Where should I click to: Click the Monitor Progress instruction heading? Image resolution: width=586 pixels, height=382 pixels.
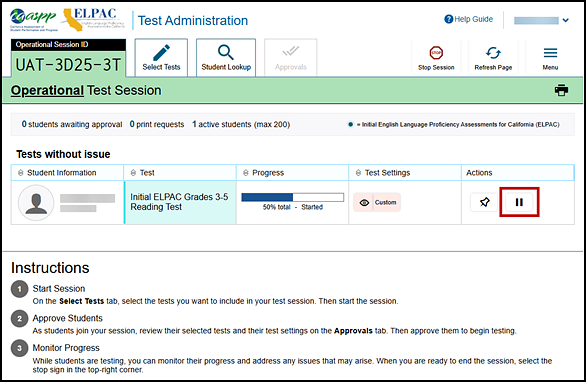coord(66,348)
